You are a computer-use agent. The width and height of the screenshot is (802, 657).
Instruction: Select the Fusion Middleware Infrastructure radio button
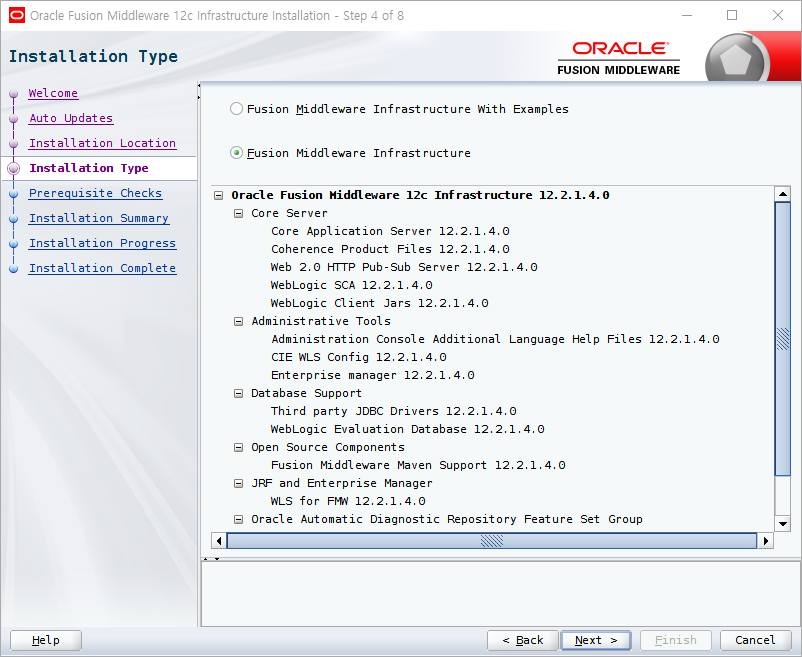[x=236, y=153]
